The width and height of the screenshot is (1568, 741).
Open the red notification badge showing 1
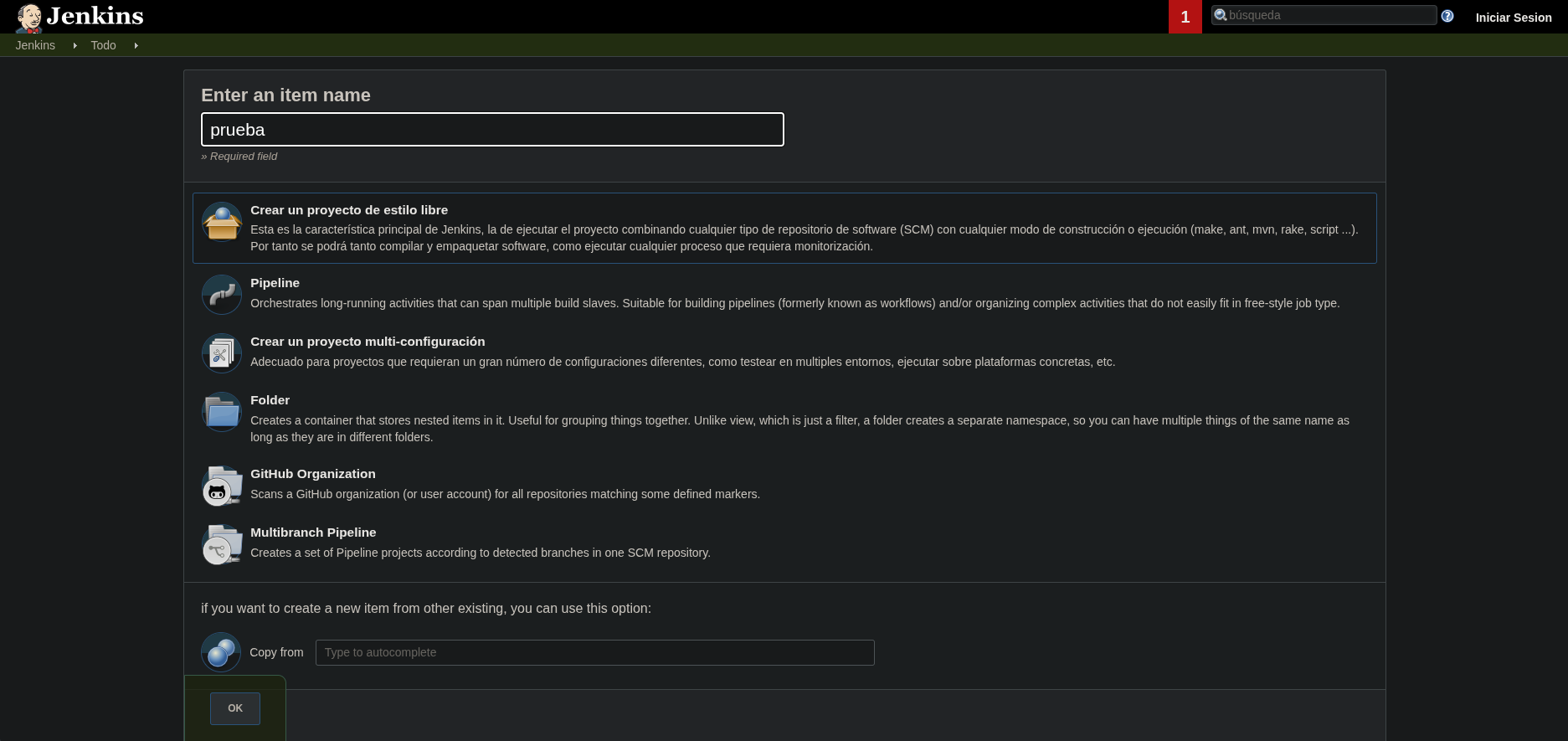1185,17
